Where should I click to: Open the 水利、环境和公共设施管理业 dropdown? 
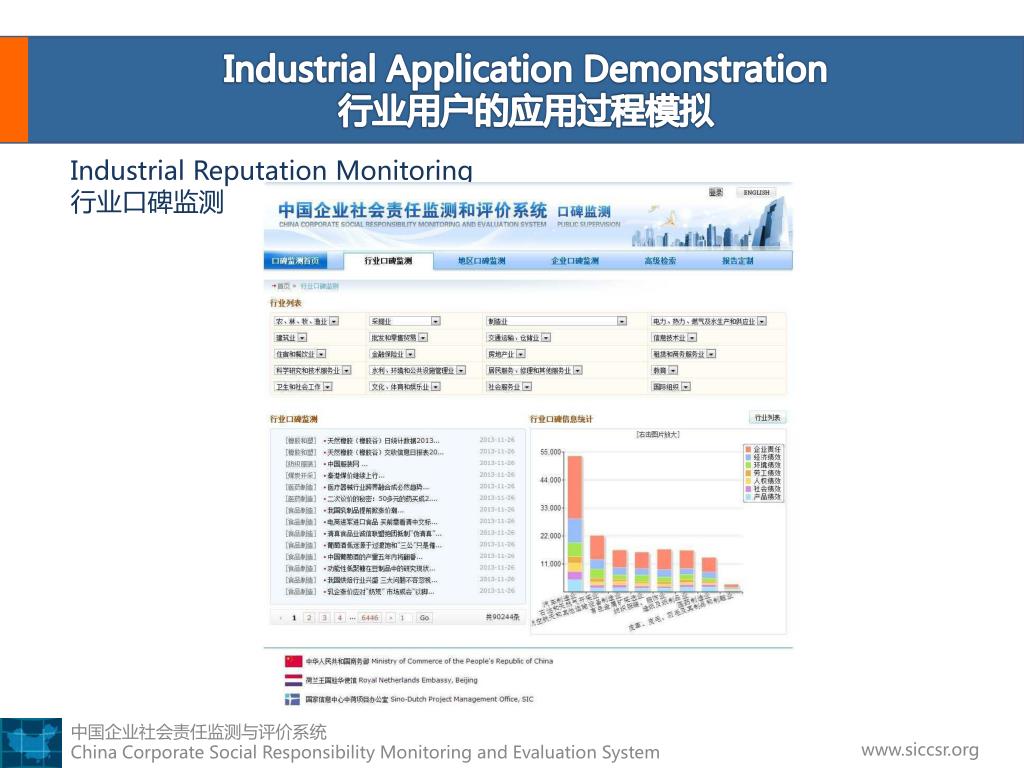(418, 370)
